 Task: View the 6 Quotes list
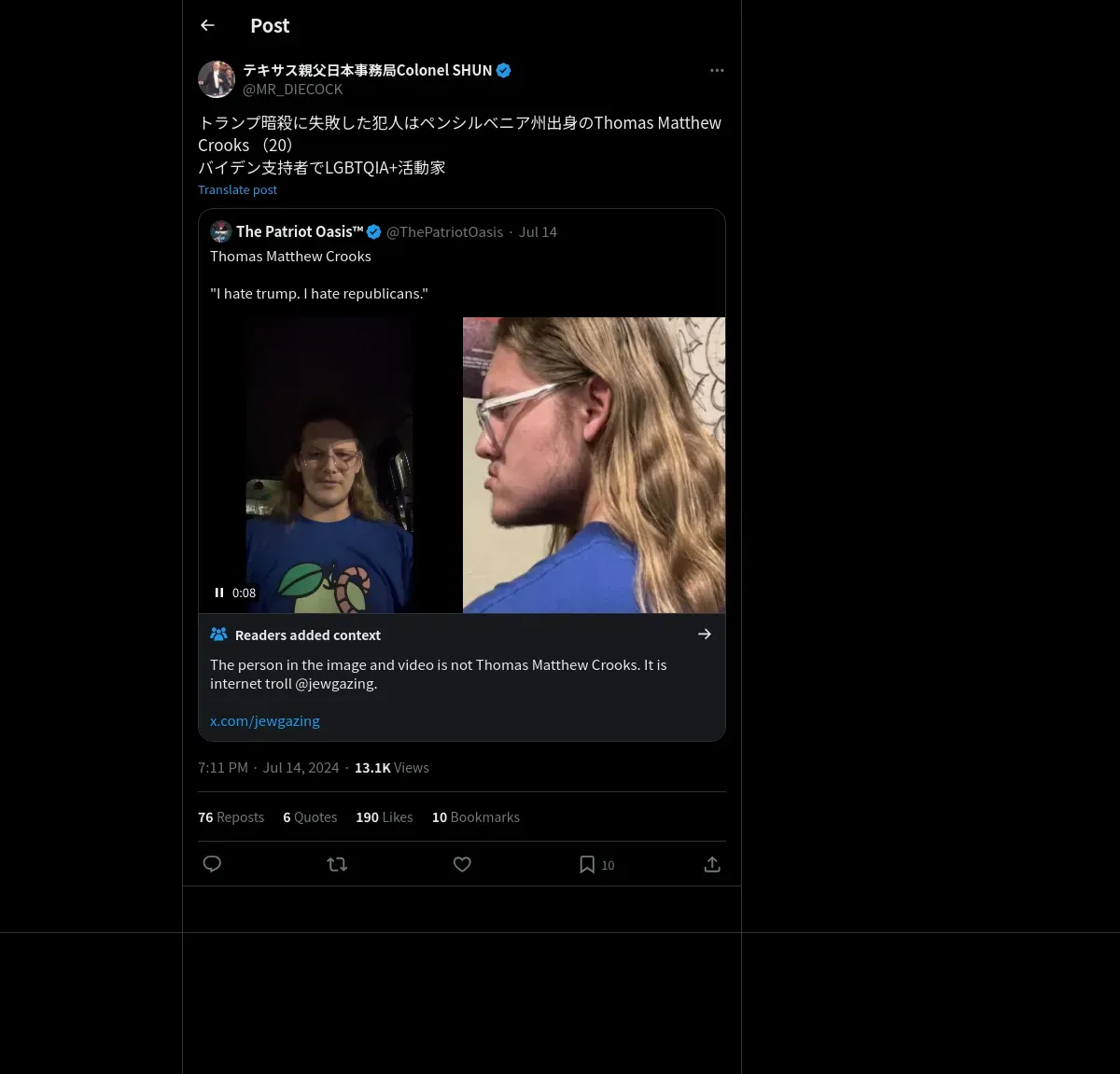click(310, 816)
